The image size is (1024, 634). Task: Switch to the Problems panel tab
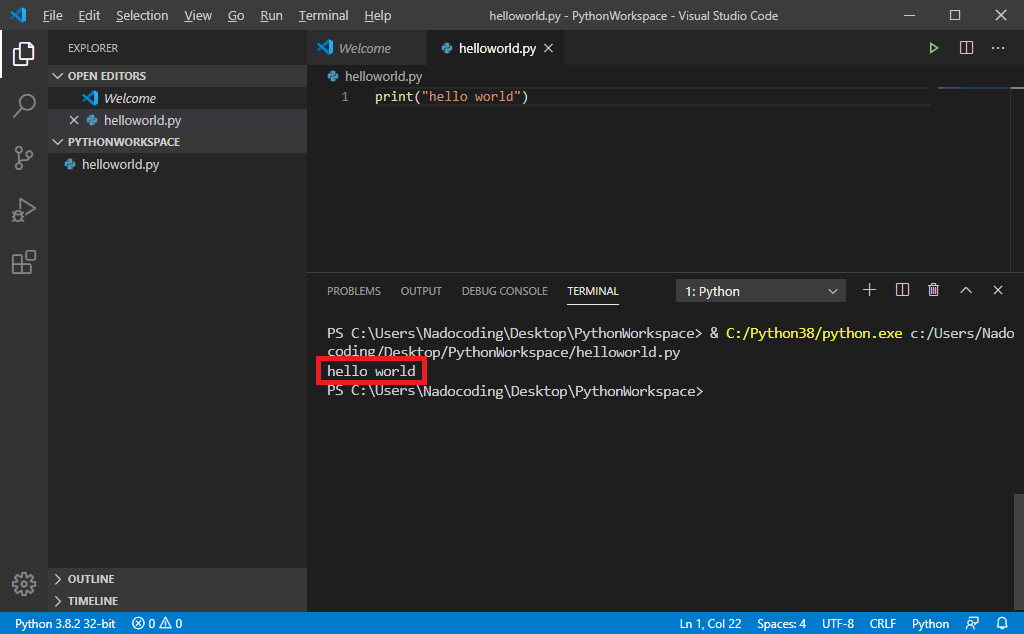(353, 291)
